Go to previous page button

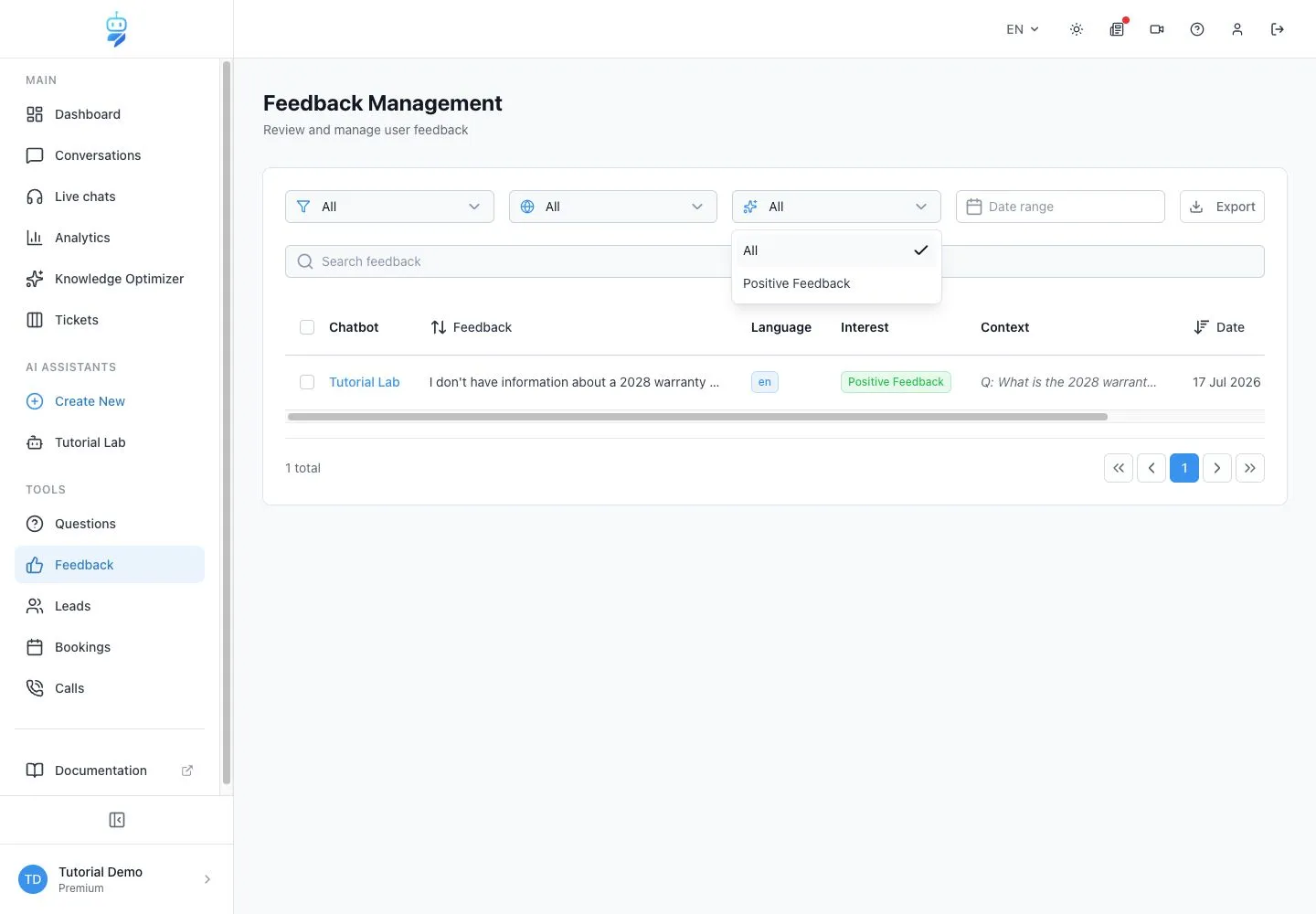(x=1151, y=468)
